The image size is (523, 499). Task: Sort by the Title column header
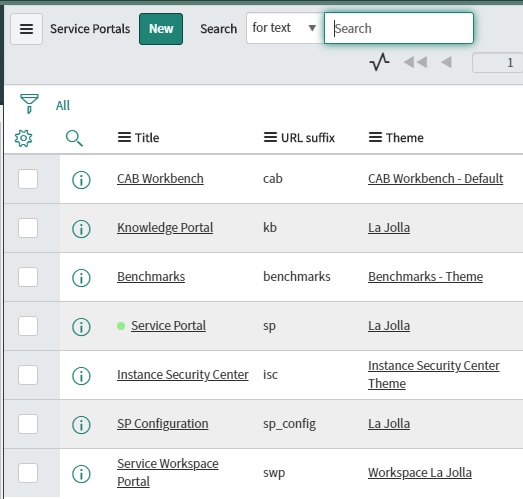[147, 138]
